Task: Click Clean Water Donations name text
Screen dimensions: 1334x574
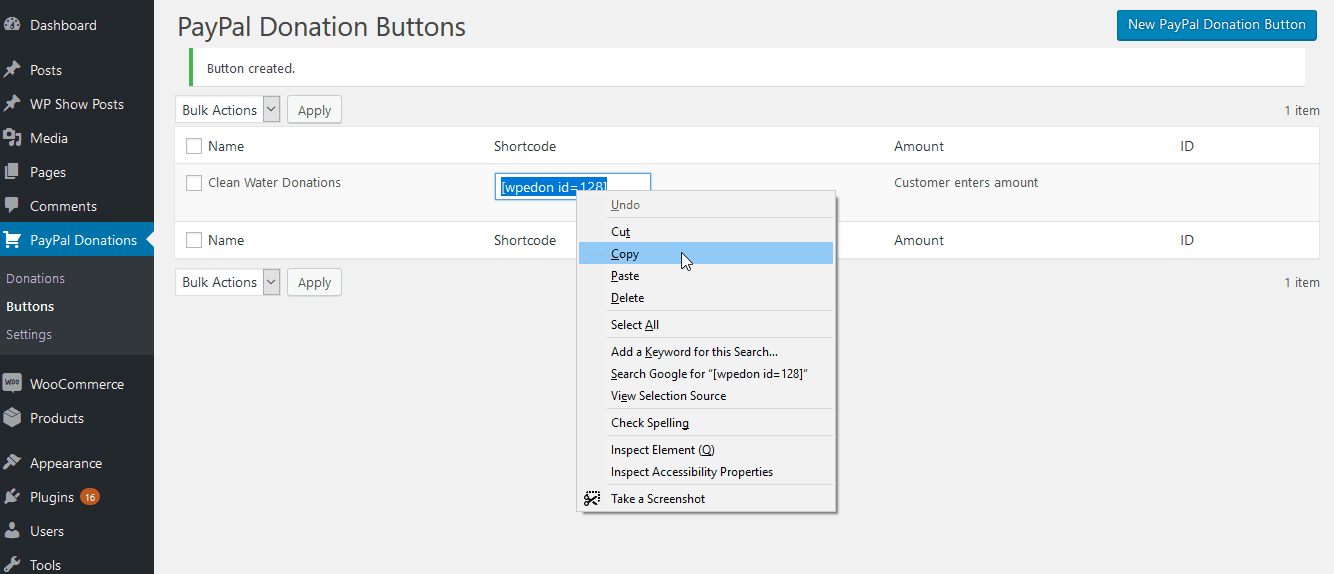Action: pyautogui.click(x=274, y=183)
